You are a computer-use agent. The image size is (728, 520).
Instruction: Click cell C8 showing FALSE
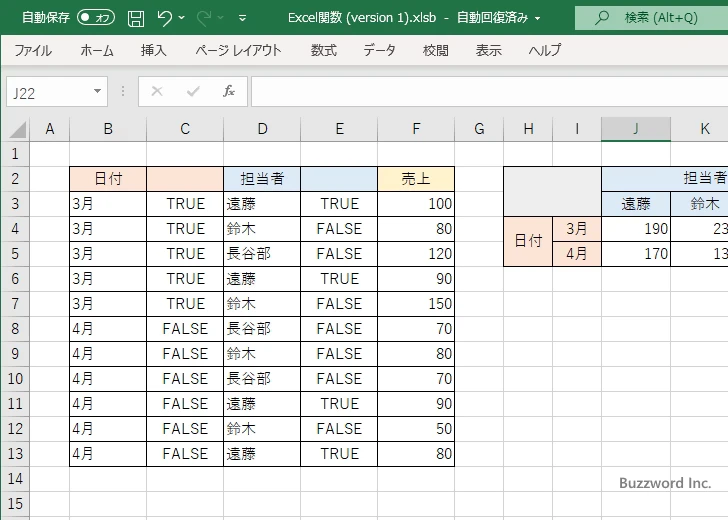185,329
